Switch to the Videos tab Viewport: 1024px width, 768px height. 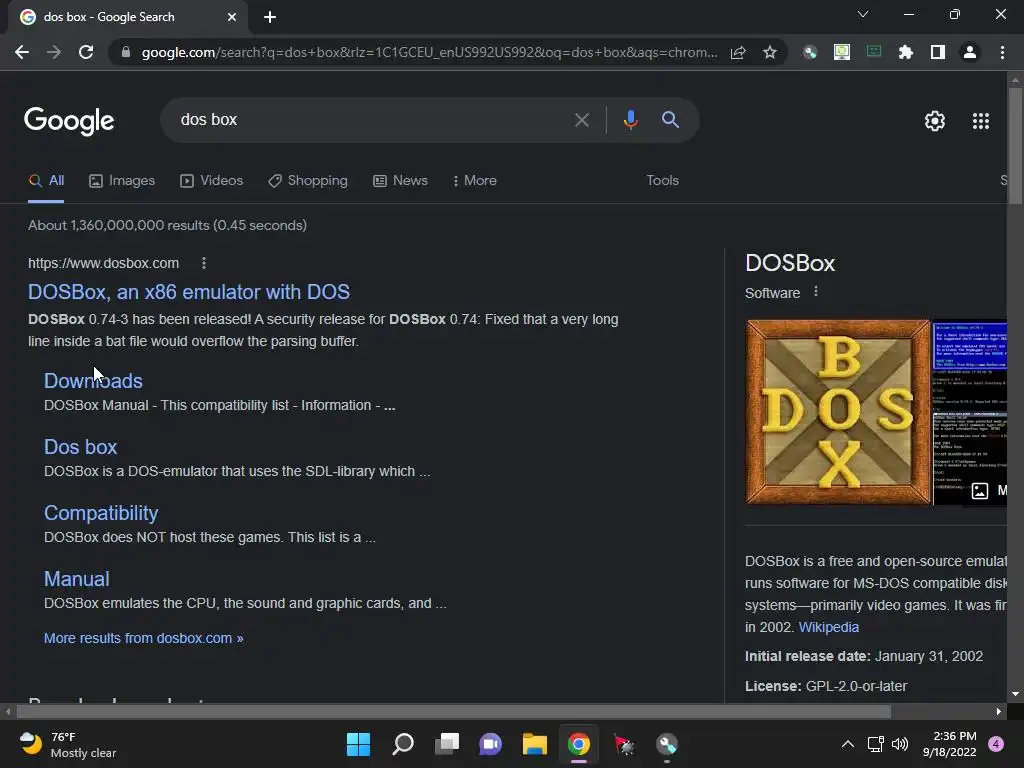pos(212,181)
